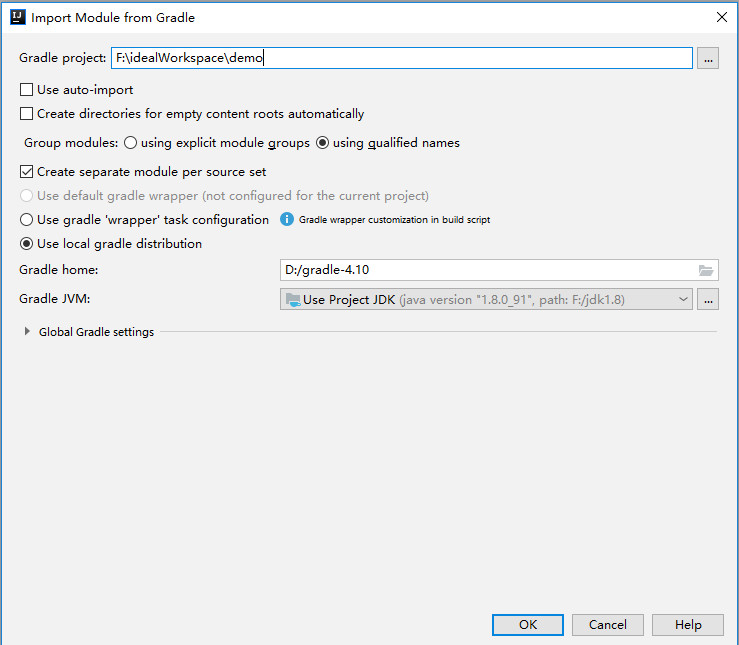Image resolution: width=739 pixels, height=645 pixels.
Task: Close the Import Module dialog
Action: click(x=722, y=17)
